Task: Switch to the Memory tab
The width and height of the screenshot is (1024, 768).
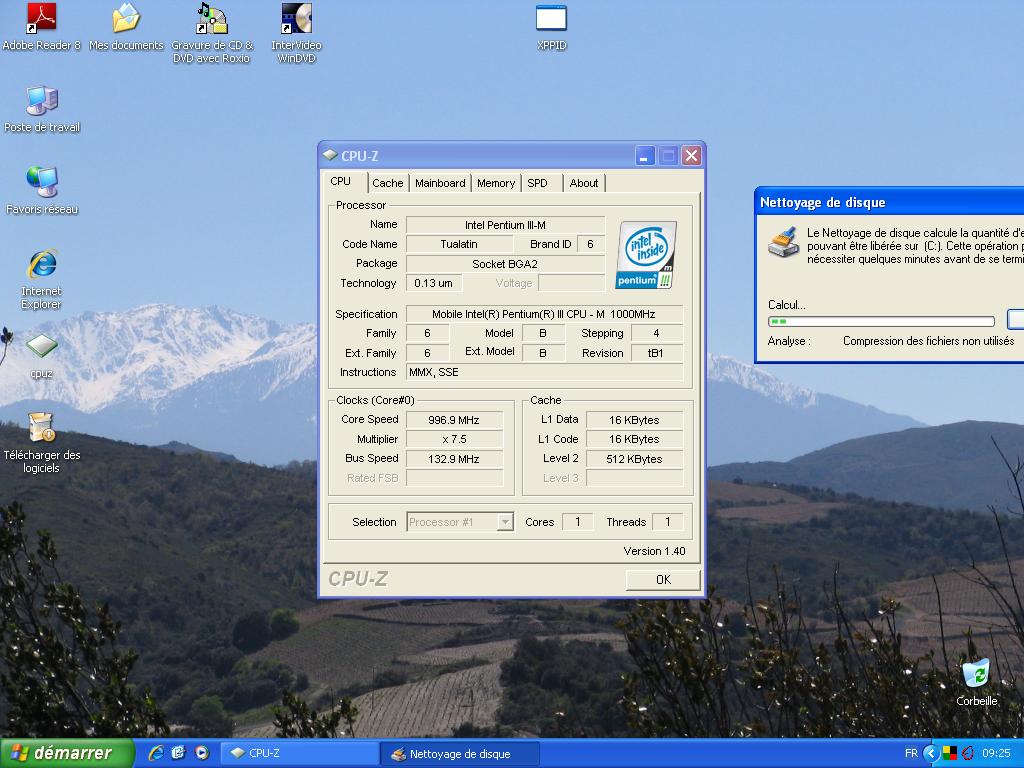Action: point(496,183)
